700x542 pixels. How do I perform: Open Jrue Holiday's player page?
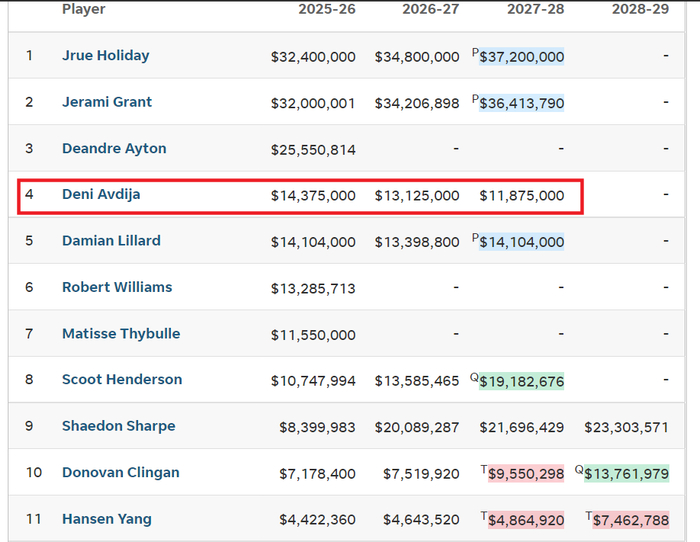click(105, 56)
